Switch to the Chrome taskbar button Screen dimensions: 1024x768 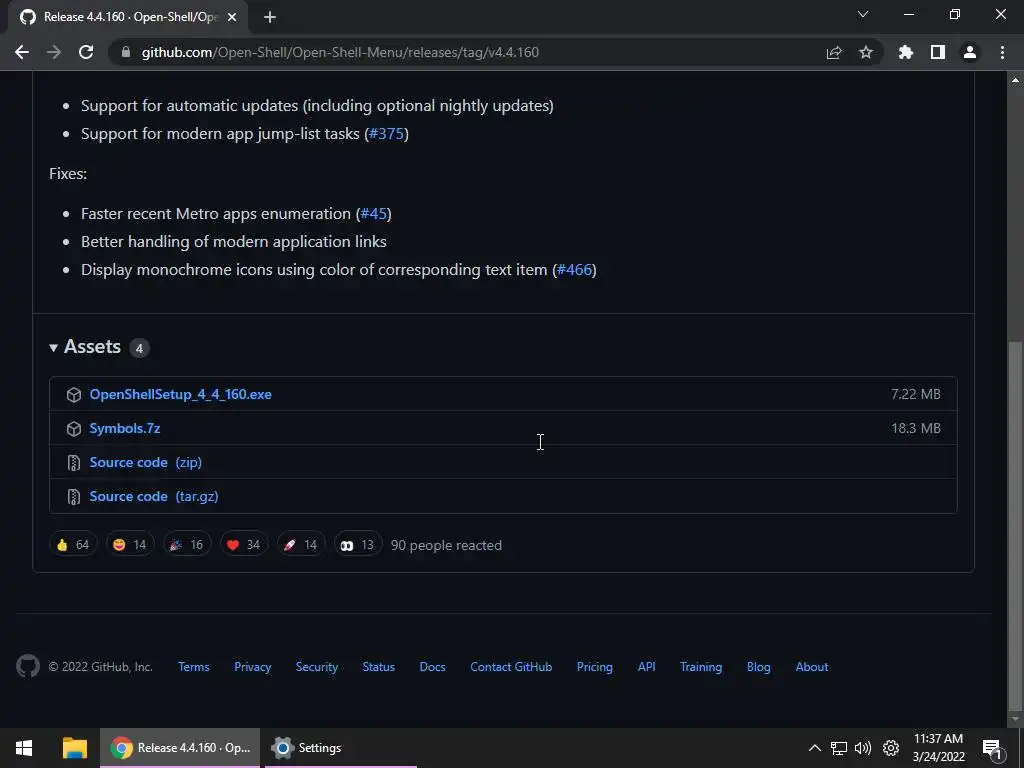180,748
